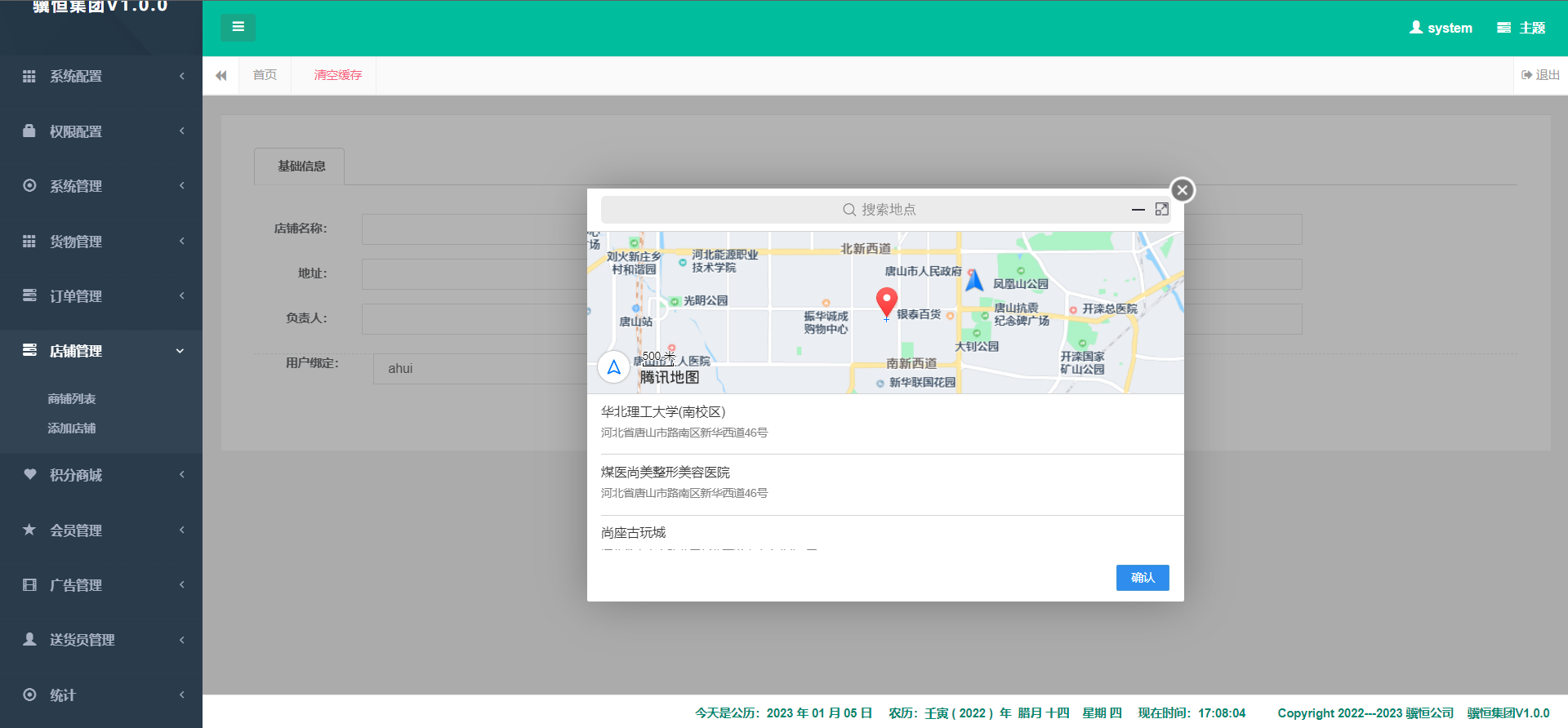Click the 订单管理 list icon
1568x728 pixels.
tap(29, 295)
